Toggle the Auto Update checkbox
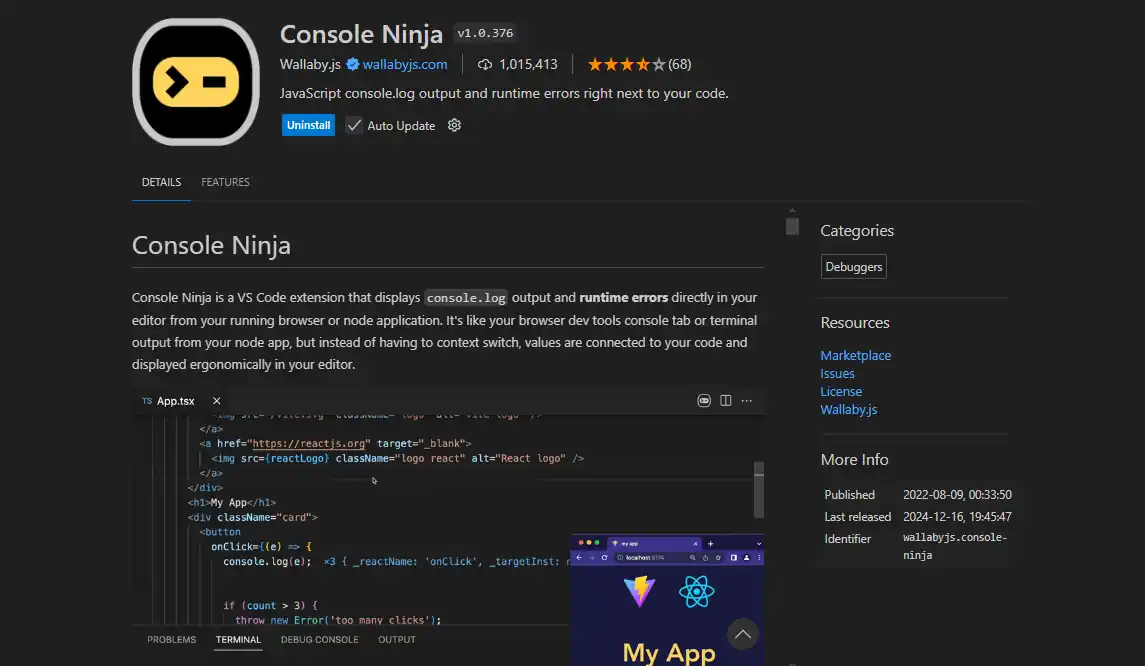Image resolution: width=1145 pixels, height=666 pixels. (x=354, y=126)
